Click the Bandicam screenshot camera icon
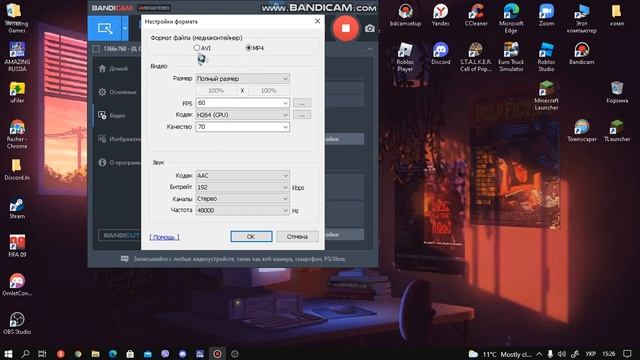The width and height of the screenshot is (640, 360). coord(370,29)
